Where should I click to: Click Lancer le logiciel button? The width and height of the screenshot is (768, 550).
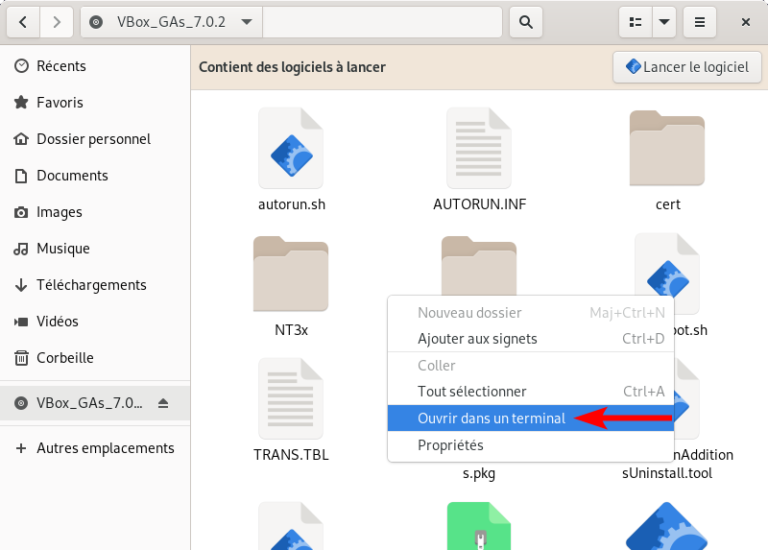tap(687, 67)
